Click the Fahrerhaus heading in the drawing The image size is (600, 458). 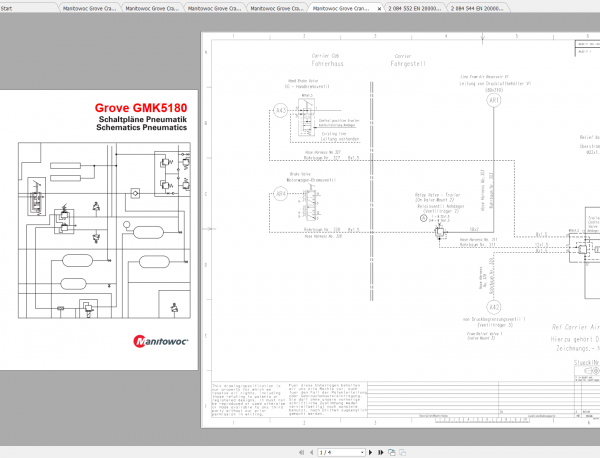[x=327, y=64]
